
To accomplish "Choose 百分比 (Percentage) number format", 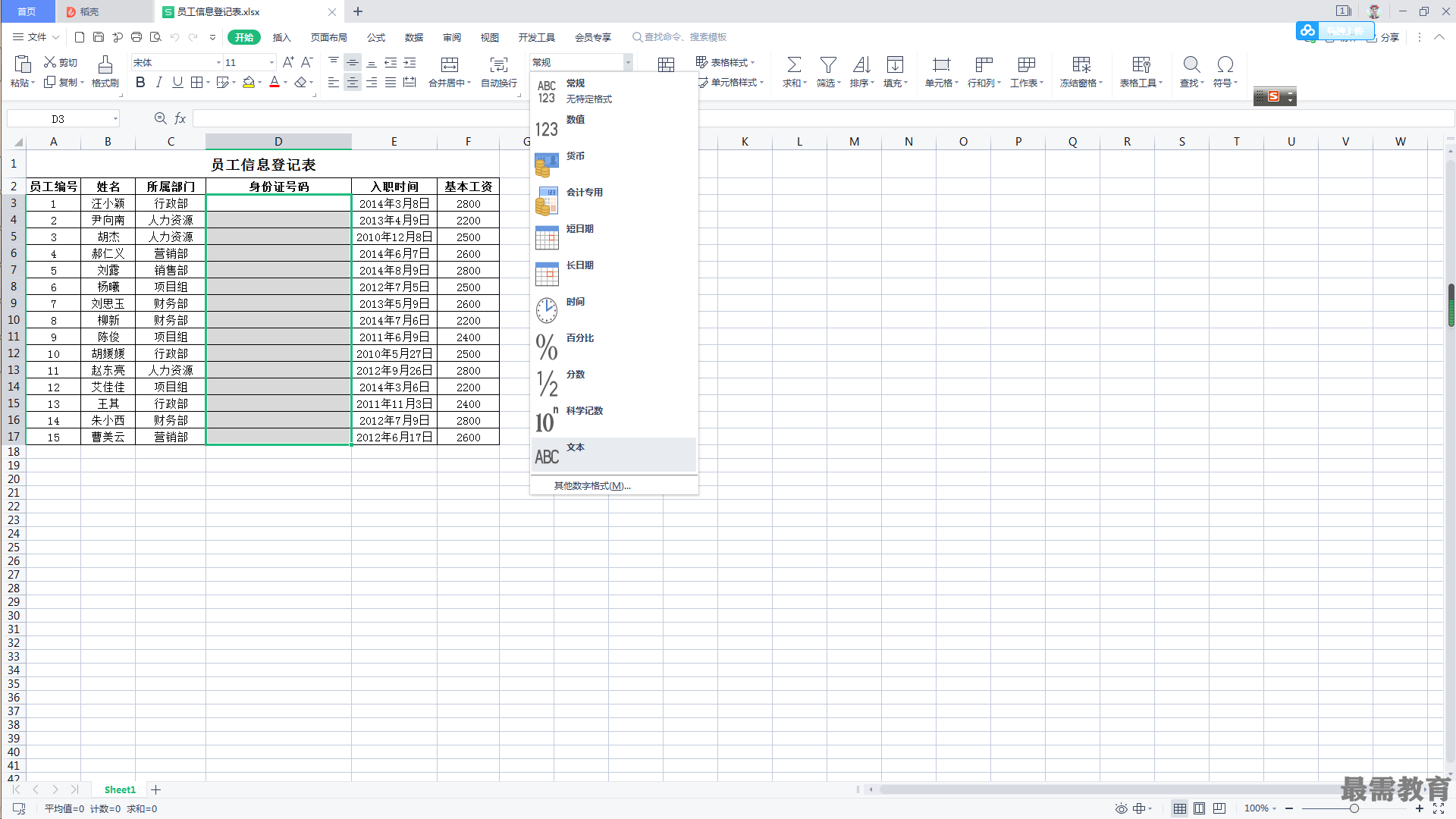I will click(x=613, y=346).
